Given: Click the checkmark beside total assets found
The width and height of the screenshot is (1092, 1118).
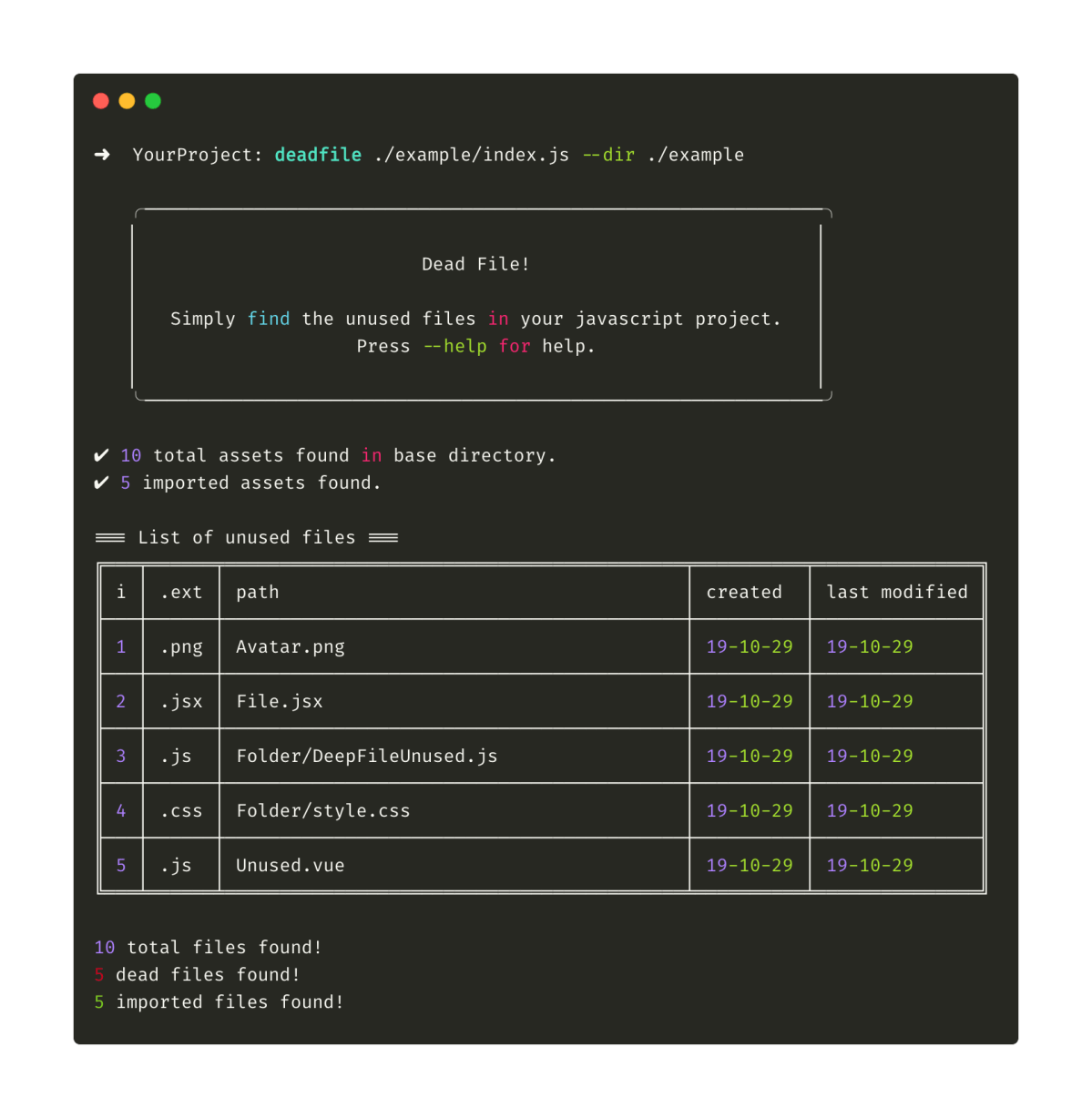Looking at the screenshot, I should point(101,455).
